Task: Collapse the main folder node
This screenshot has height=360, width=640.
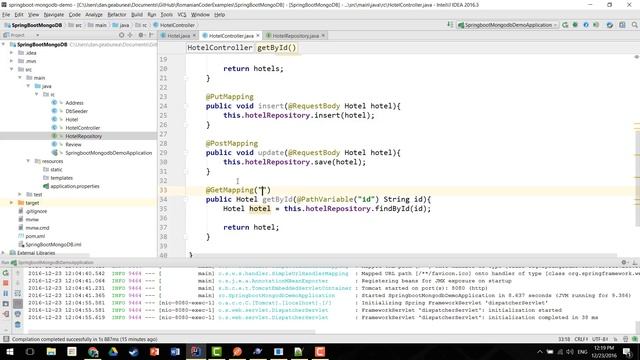Action: (x=20, y=78)
